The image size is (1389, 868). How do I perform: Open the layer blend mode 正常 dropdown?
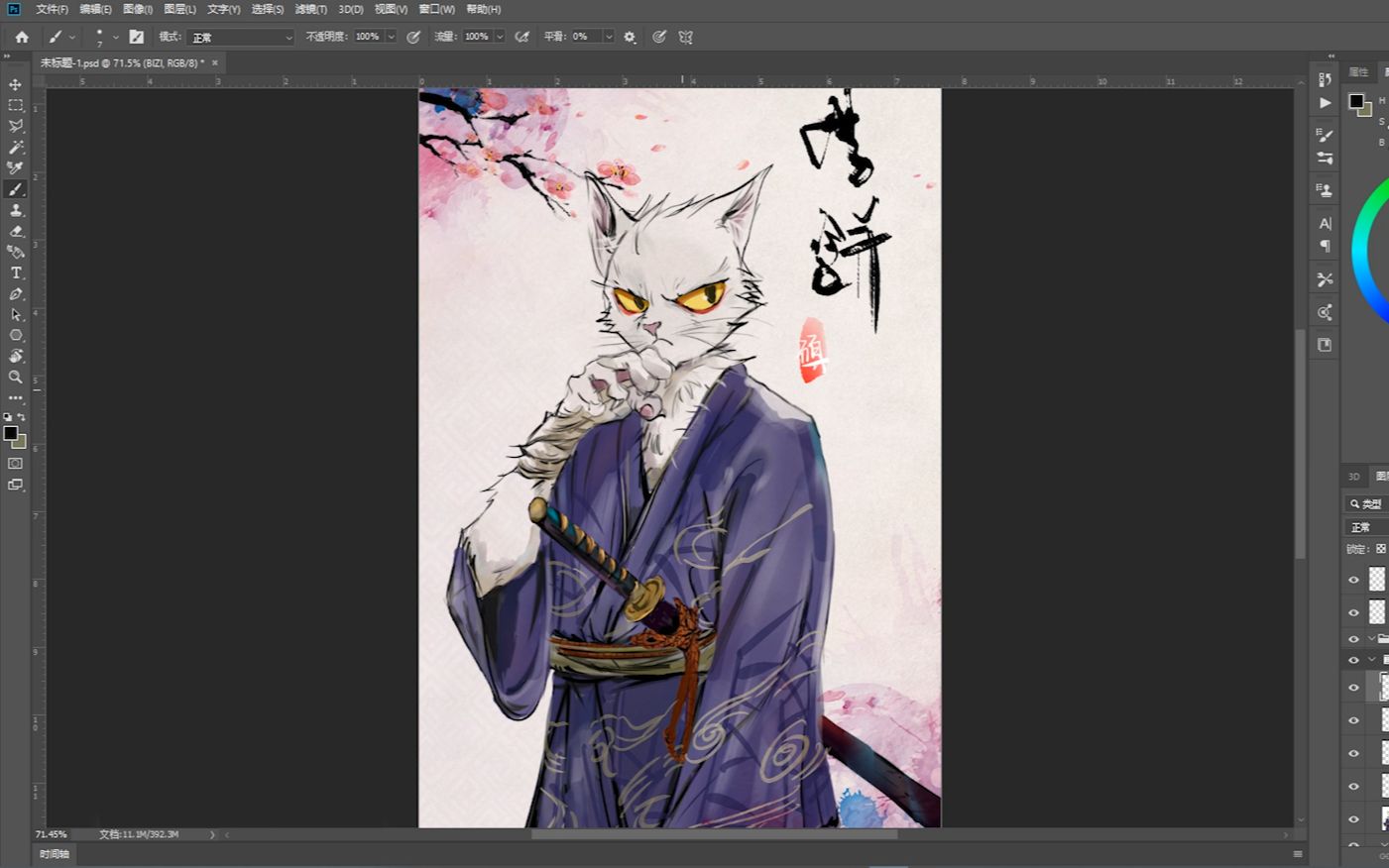pyautogui.click(x=1367, y=527)
